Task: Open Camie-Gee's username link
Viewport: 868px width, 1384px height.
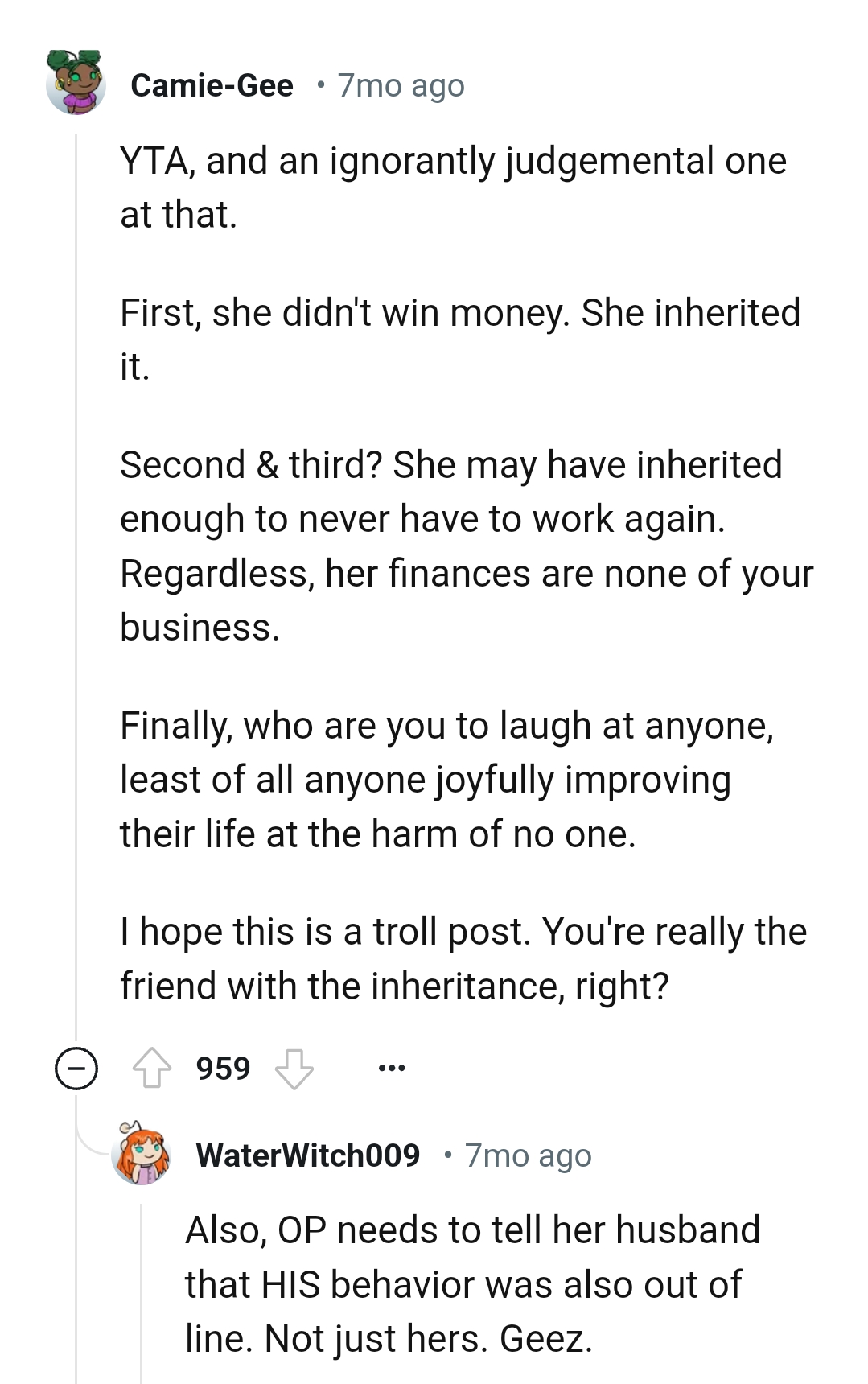Action: coord(213,84)
